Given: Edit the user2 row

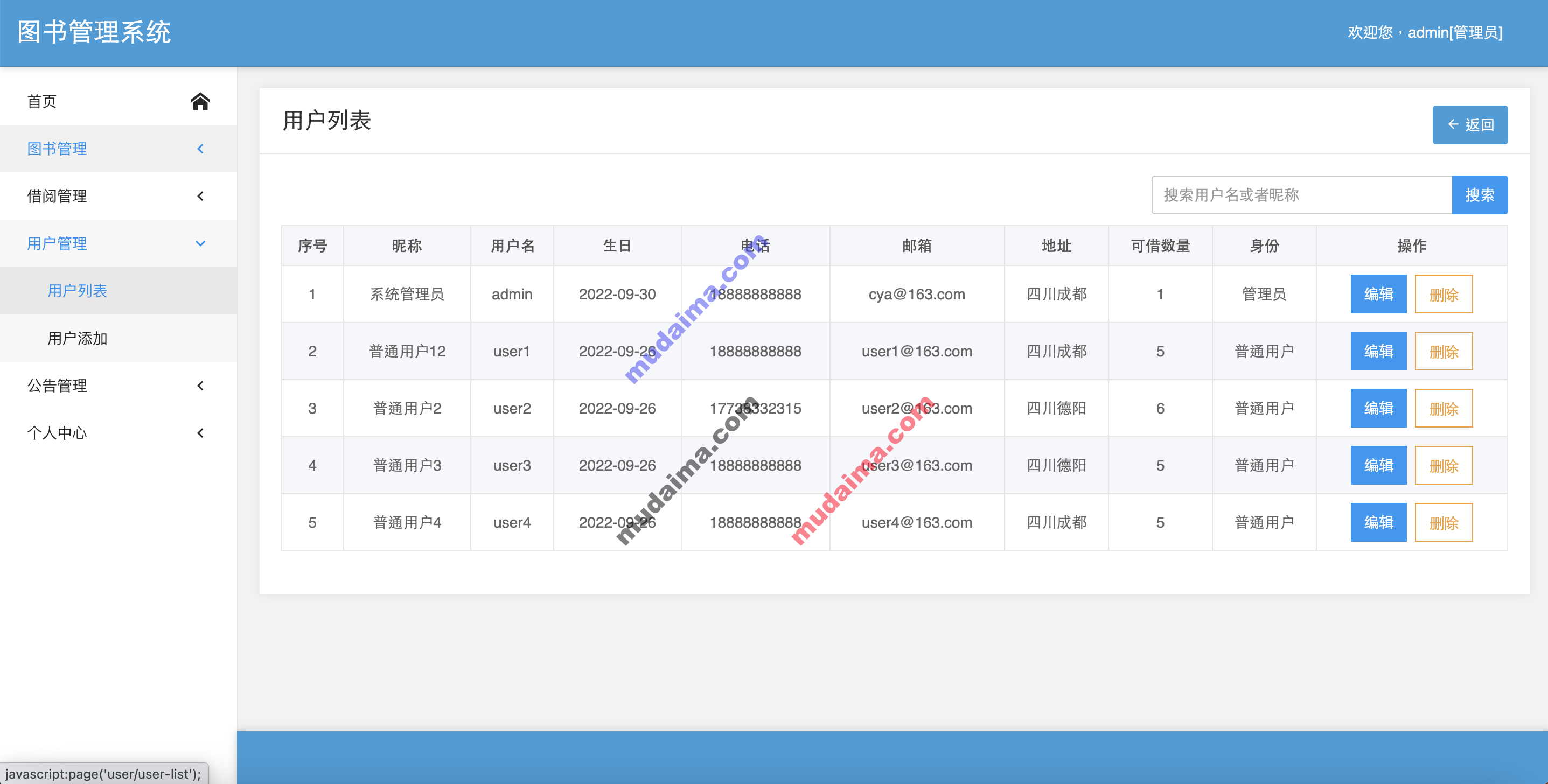Looking at the screenshot, I should coord(1378,409).
